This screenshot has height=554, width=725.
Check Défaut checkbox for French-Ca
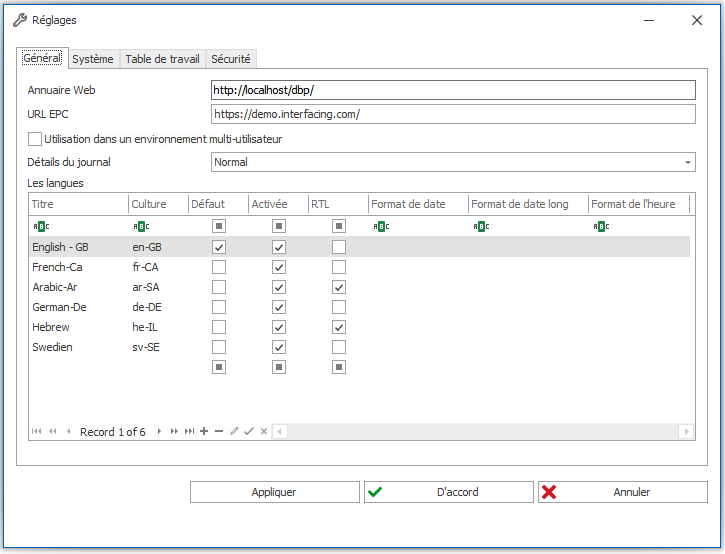click(219, 267)
